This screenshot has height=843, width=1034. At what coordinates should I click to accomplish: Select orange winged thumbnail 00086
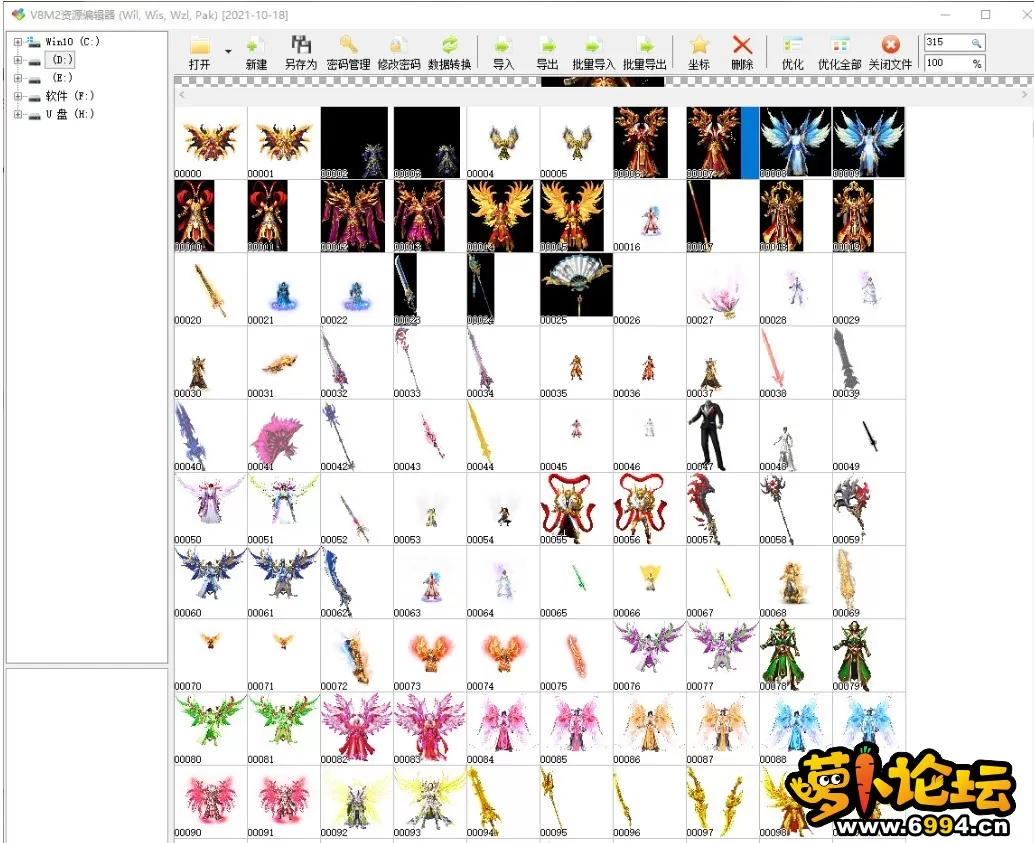(649, 728)
